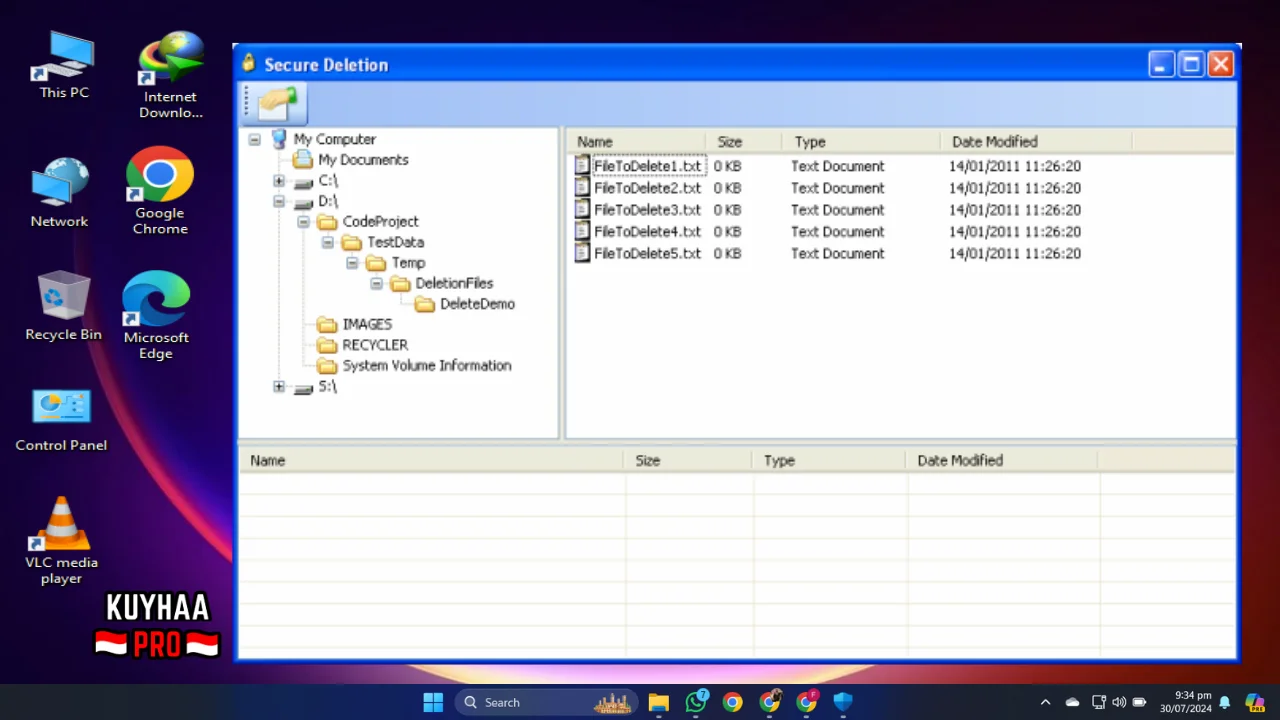Click the OneDrive cloud tray icon
Screen dimensions: 1280x720
point(1073,702)
